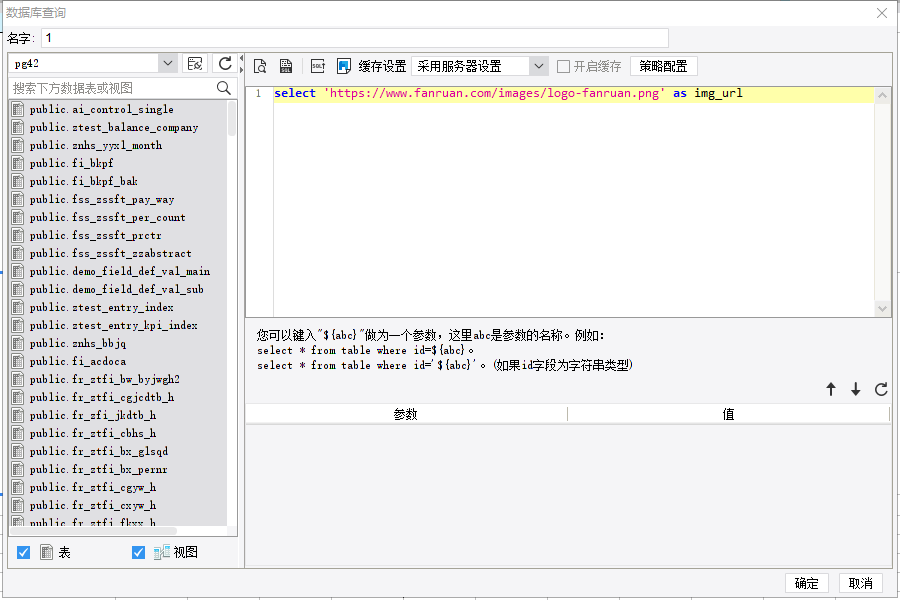Refresh the parameters list
Viewport: 900px width, 600px height.
881,390
